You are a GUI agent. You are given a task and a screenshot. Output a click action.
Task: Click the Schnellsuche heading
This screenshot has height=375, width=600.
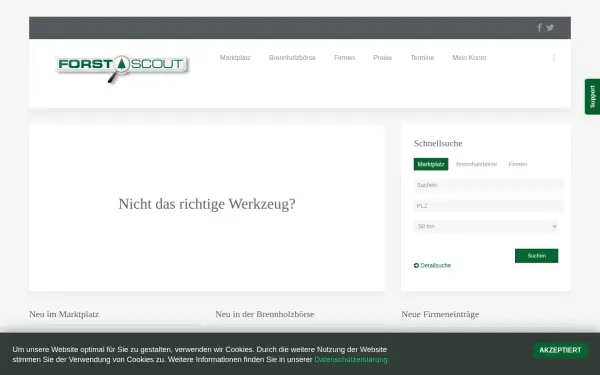click(x=438, y=143)
